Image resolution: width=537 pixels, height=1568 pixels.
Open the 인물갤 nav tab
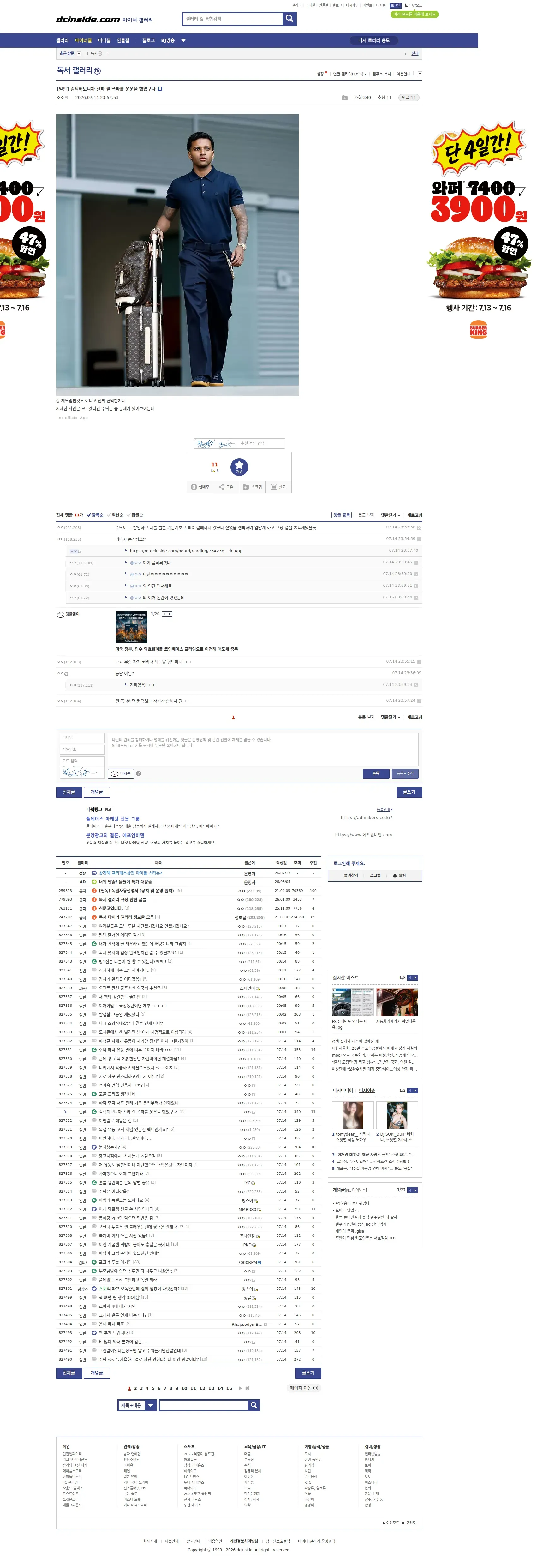[x=123, y=41]
